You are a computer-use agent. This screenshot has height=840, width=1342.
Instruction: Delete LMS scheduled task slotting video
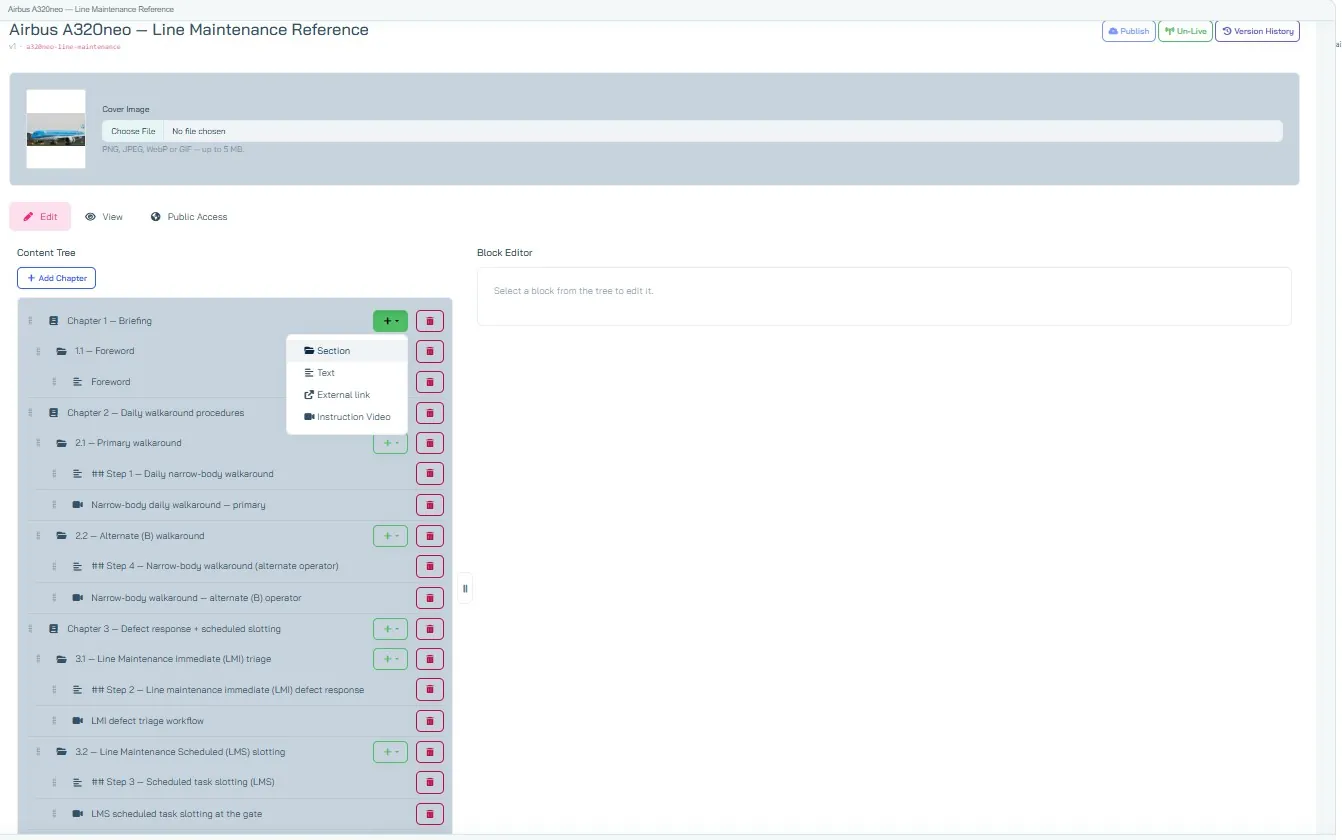pos(430,814)
